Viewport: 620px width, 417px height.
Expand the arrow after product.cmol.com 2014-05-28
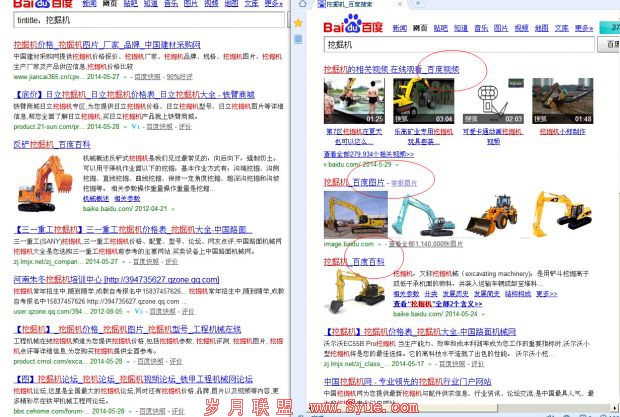[128, 361]
